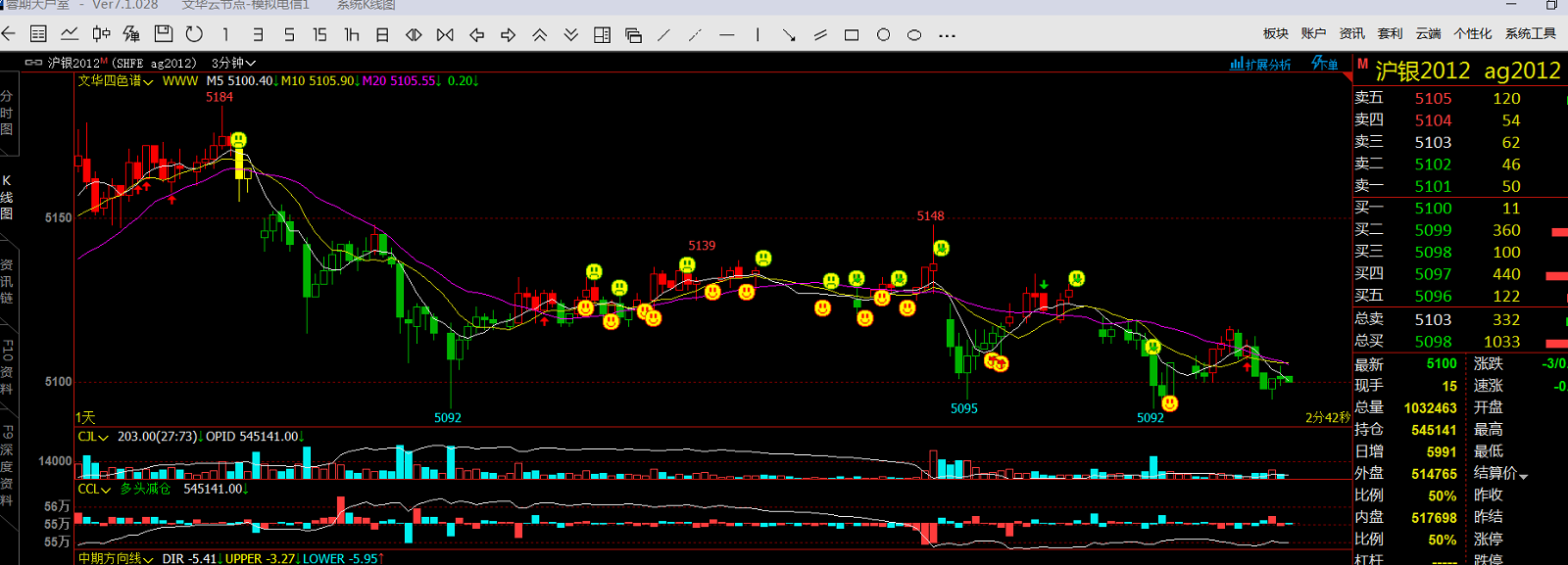Refresh the chart with the reload icon
The width and height of the screenshot is (1568, 565).
[x=194, y=34]
